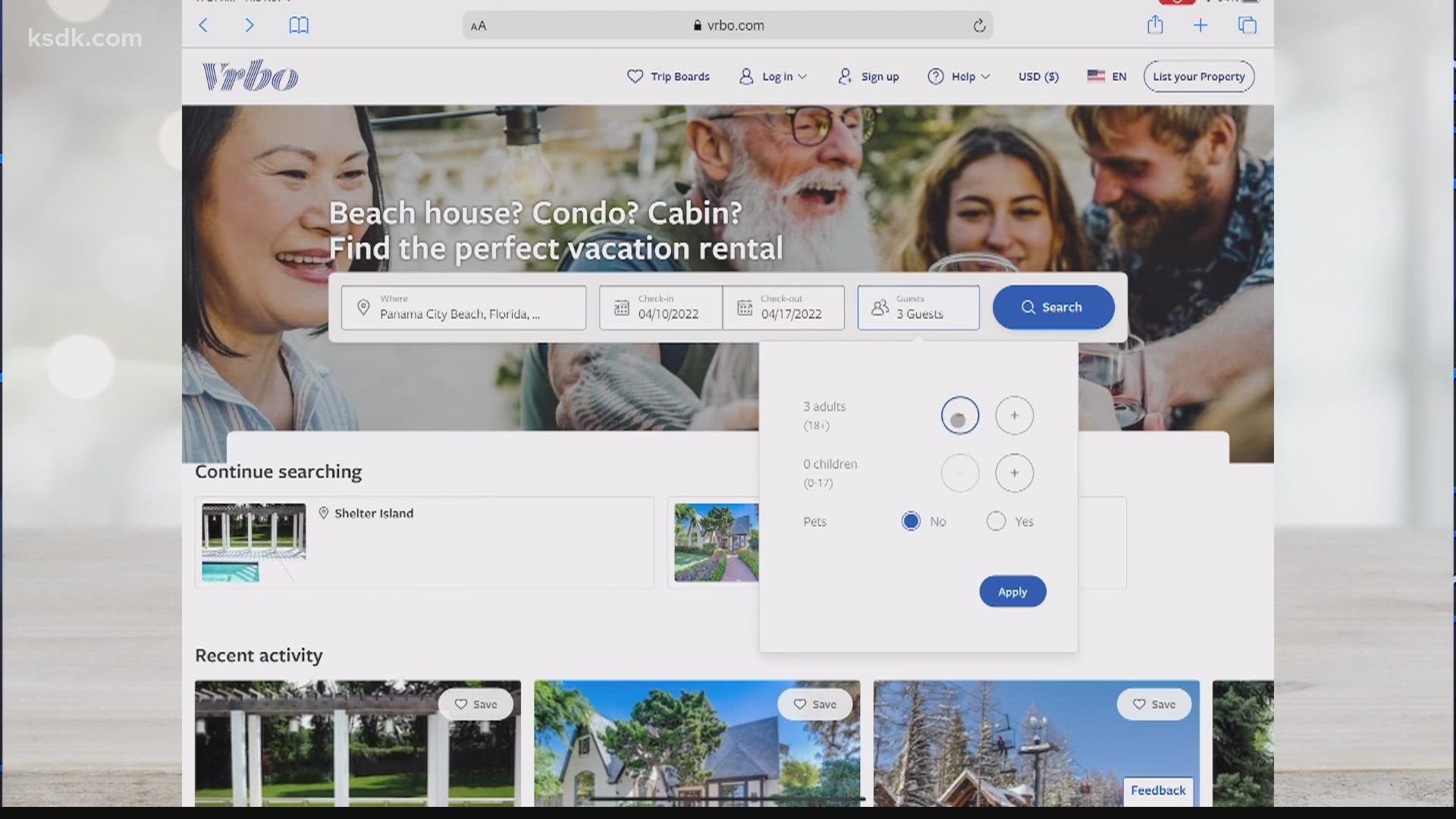Save the first Recent activity listing
The width and height of the screenshot is (1456, 819).
click(x=475, y=704)
